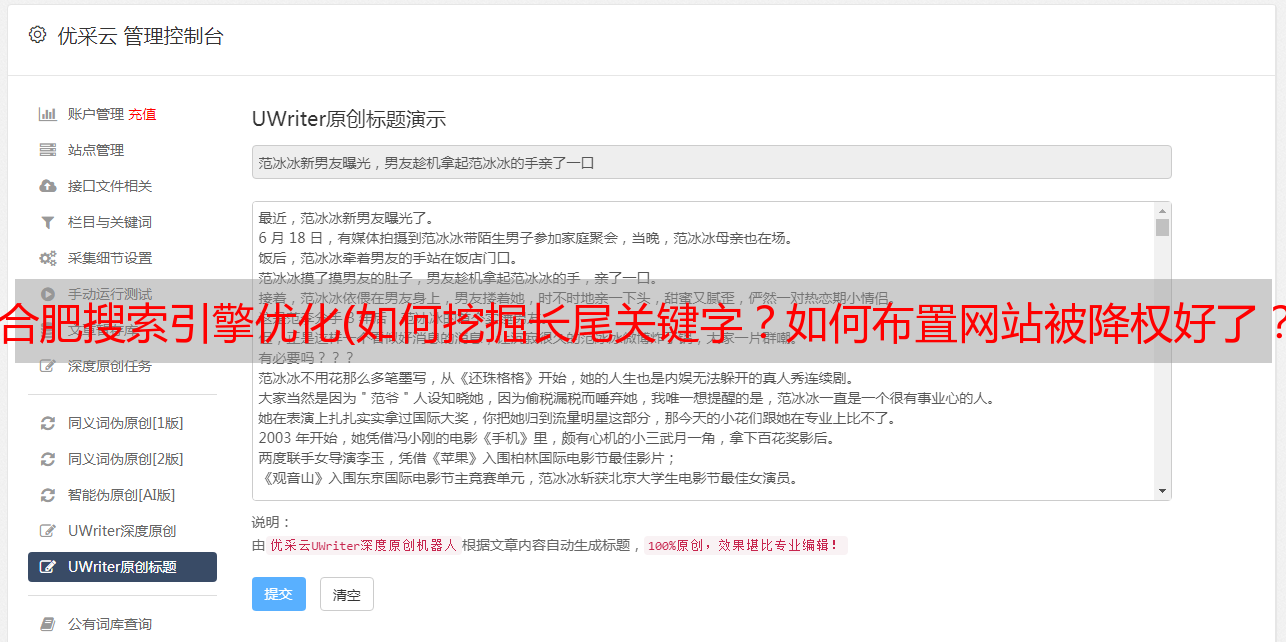This screenshot has height=642, width=1286.
Task: Click the textarea scrollbar down arrow
Action: [1162, 491]
